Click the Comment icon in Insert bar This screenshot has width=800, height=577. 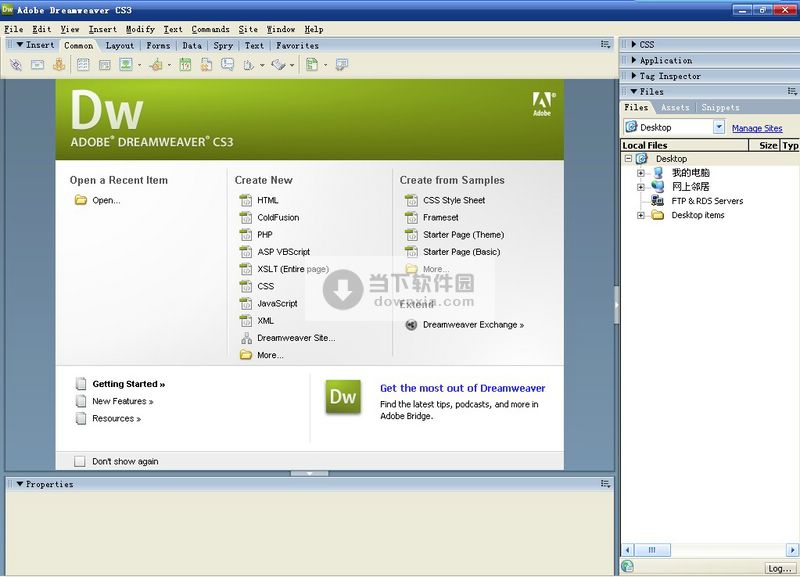pos(228,65)
